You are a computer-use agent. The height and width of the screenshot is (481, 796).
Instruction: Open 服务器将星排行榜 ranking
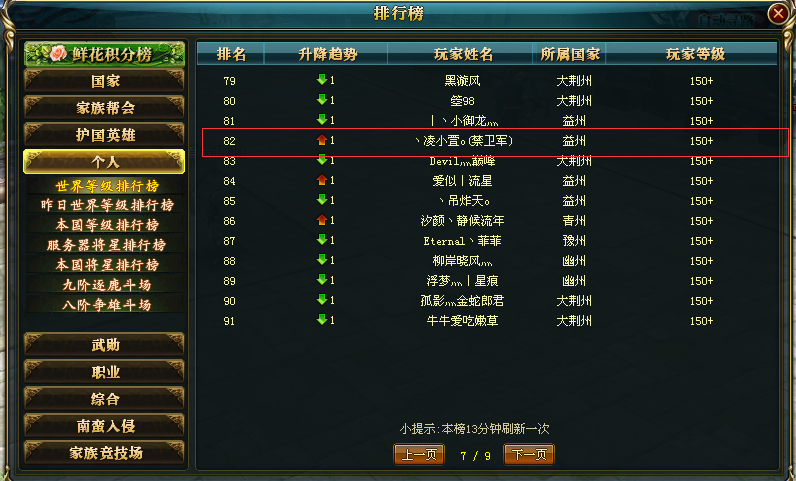pyautogui.click(x=107, y=245)
